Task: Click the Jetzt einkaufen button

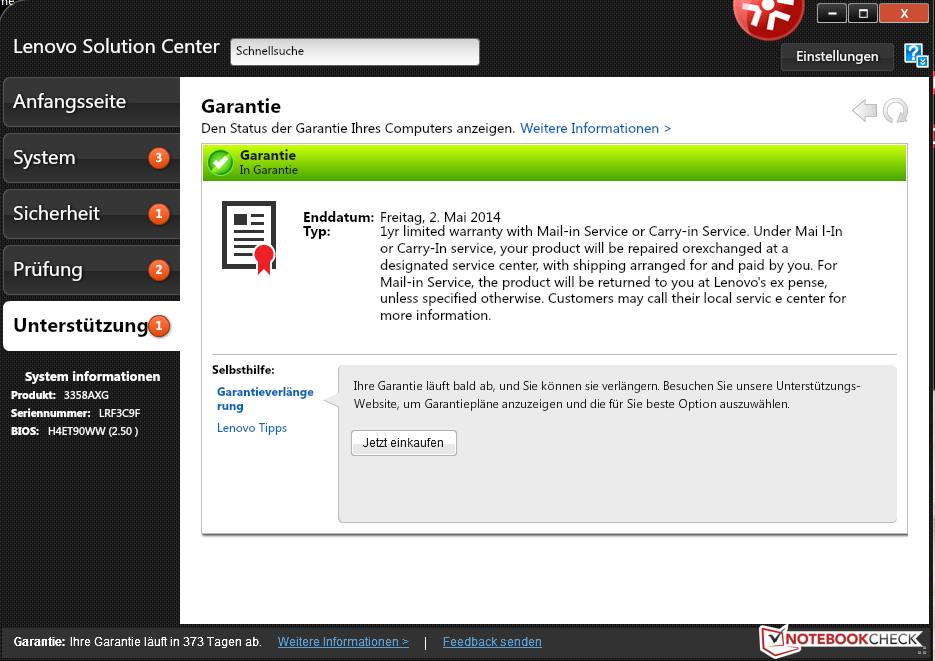Action: click(x=404, y=443)
